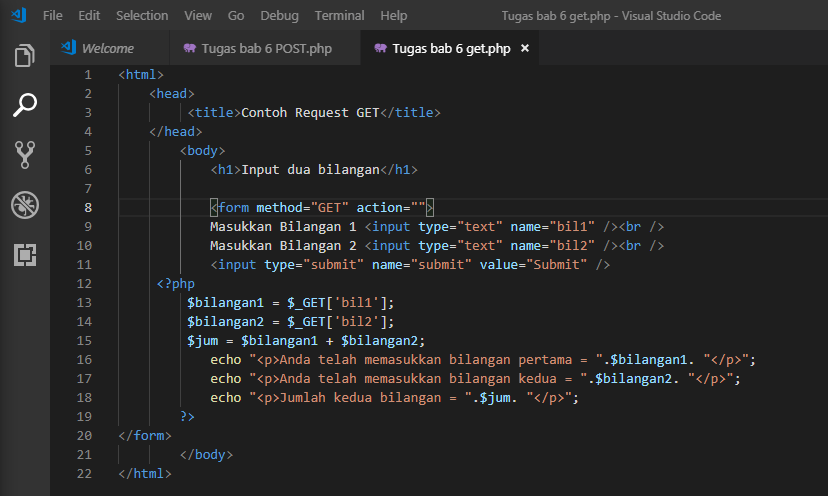Click the VS Code logo in title bar
This screenshot has width=828, height=496.
tap(19, 15)
